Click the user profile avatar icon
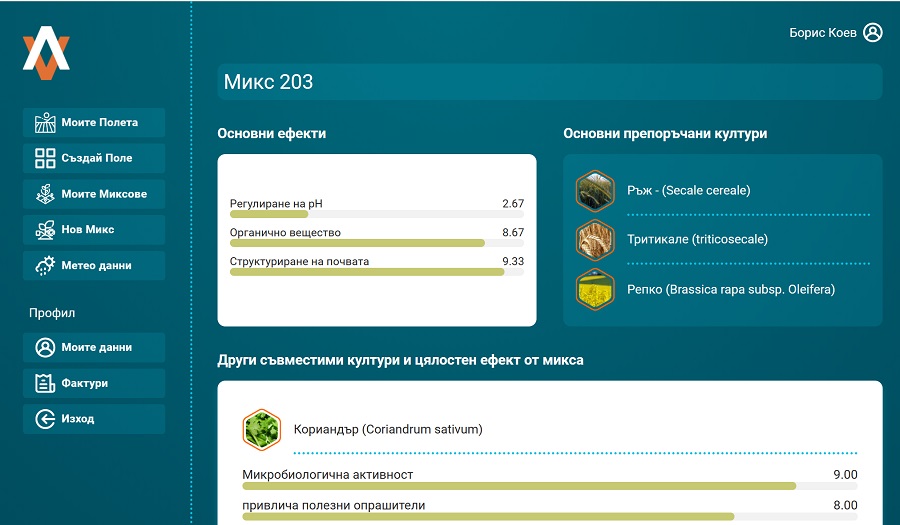Viewport: 900px width, 525px height. (873, 33)
